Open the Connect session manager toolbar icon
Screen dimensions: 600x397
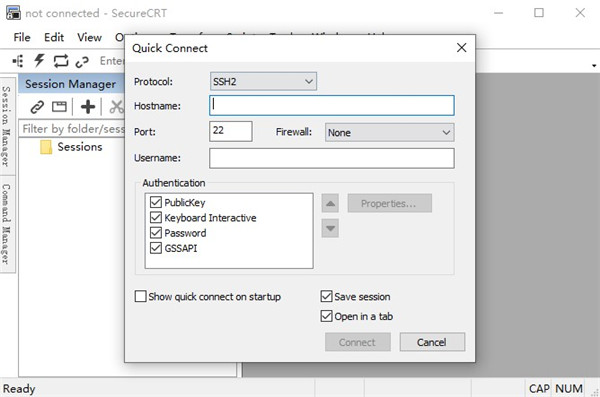click(18, 61)
